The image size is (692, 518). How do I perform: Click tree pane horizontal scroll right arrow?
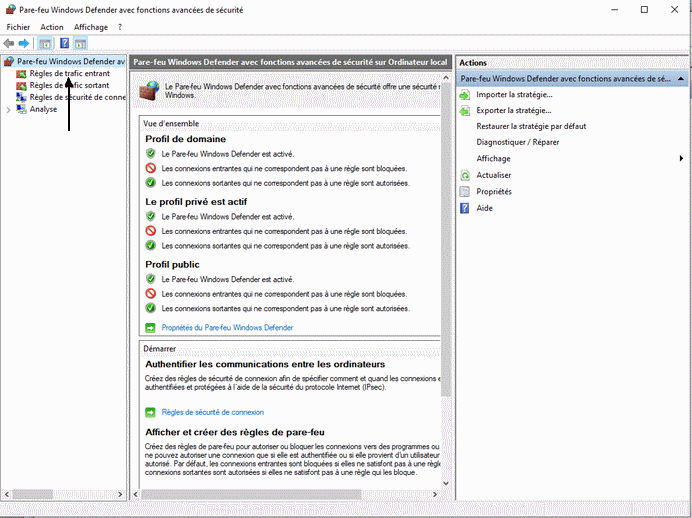click(120, 494)
